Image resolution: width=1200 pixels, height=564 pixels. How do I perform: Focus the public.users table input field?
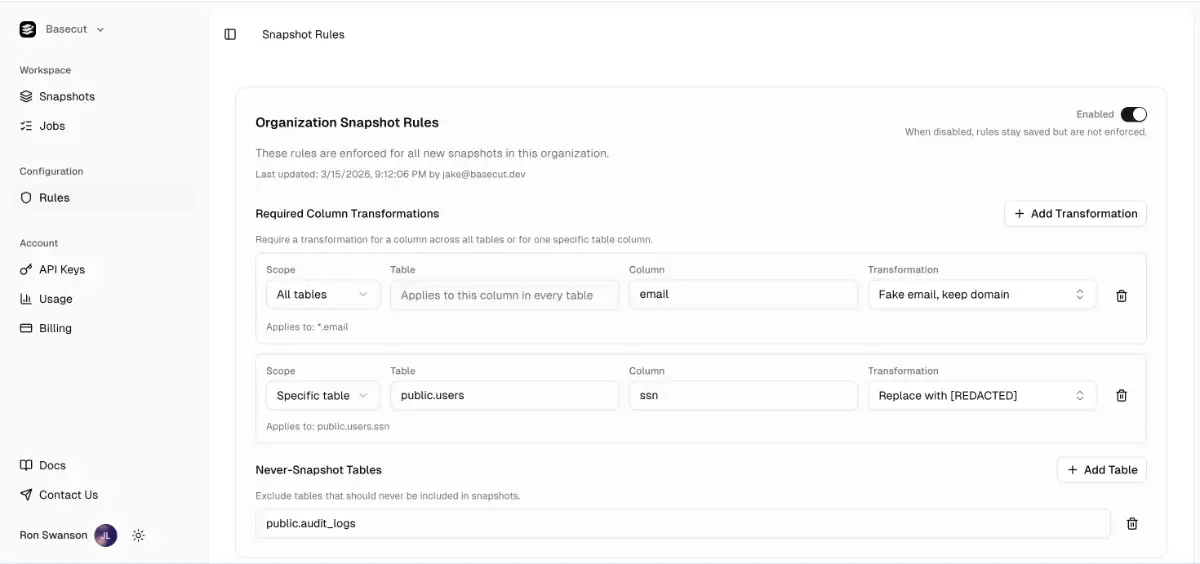[504, 395]
